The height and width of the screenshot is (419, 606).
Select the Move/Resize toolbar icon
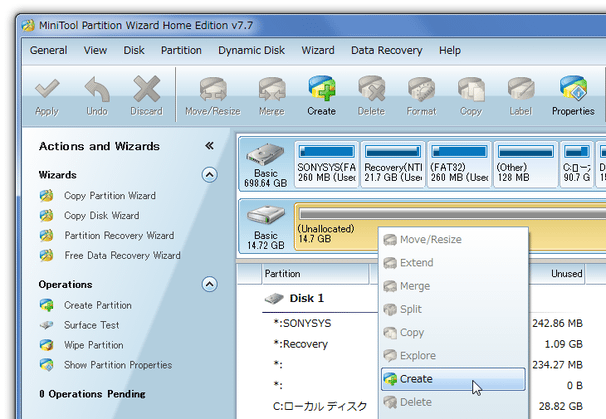[213, 90]
